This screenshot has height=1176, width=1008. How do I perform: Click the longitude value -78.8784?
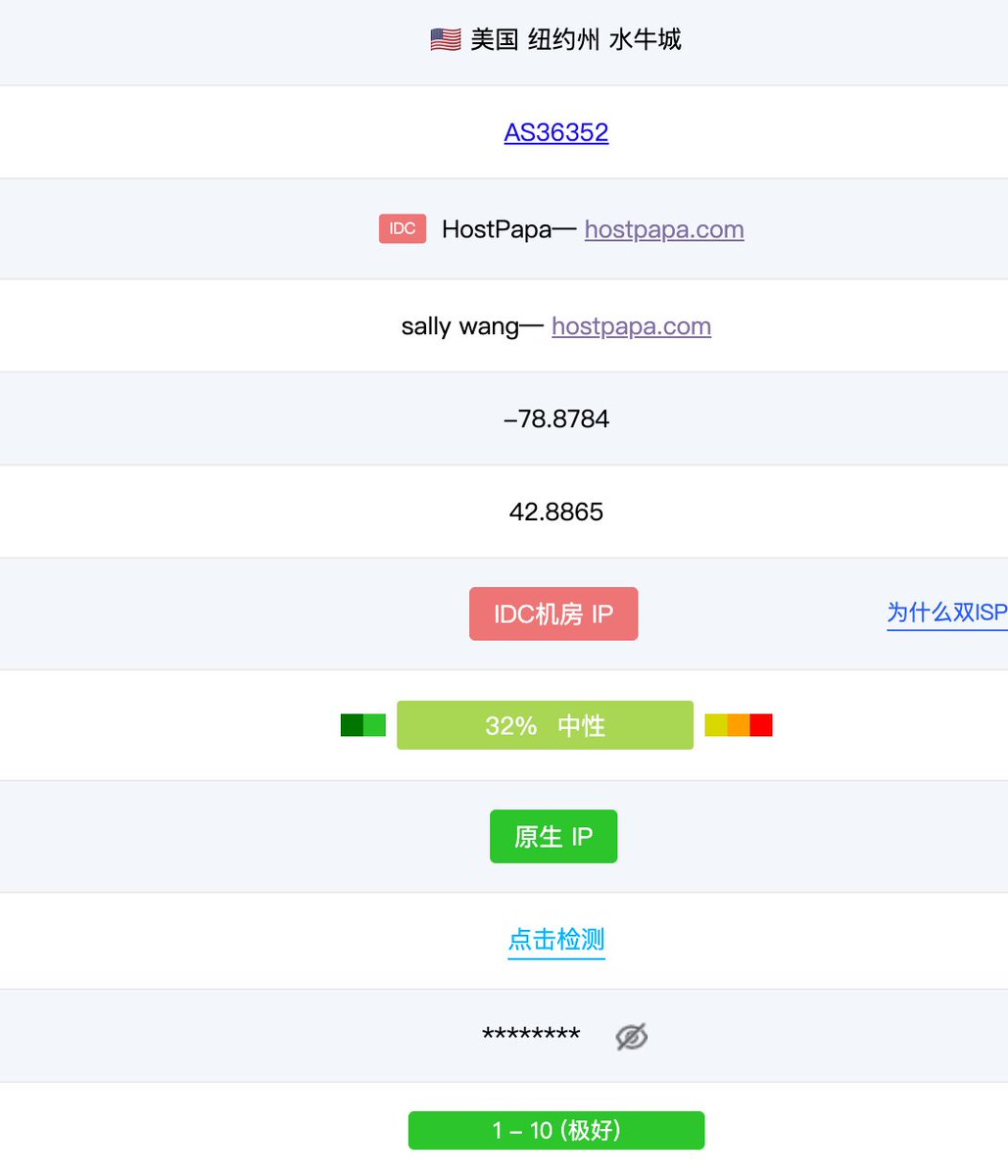point(556,418)
